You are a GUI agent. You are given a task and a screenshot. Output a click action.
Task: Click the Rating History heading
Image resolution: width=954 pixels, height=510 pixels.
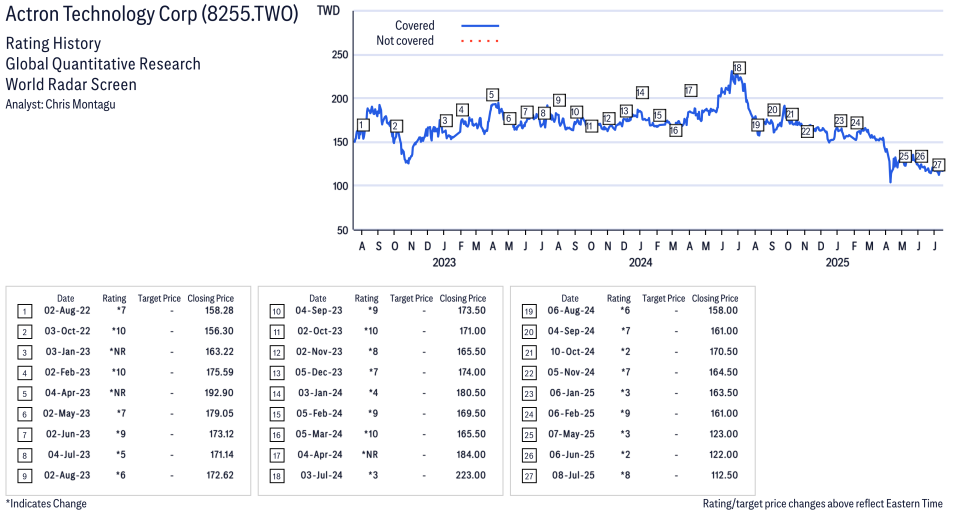53,44
